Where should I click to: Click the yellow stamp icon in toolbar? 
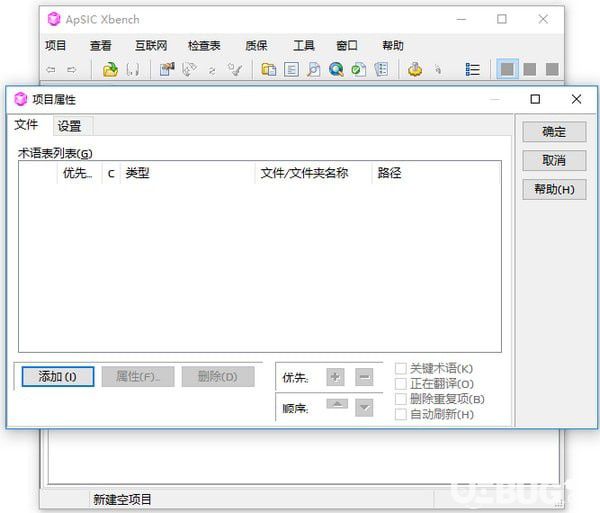(x=415, y=70)
